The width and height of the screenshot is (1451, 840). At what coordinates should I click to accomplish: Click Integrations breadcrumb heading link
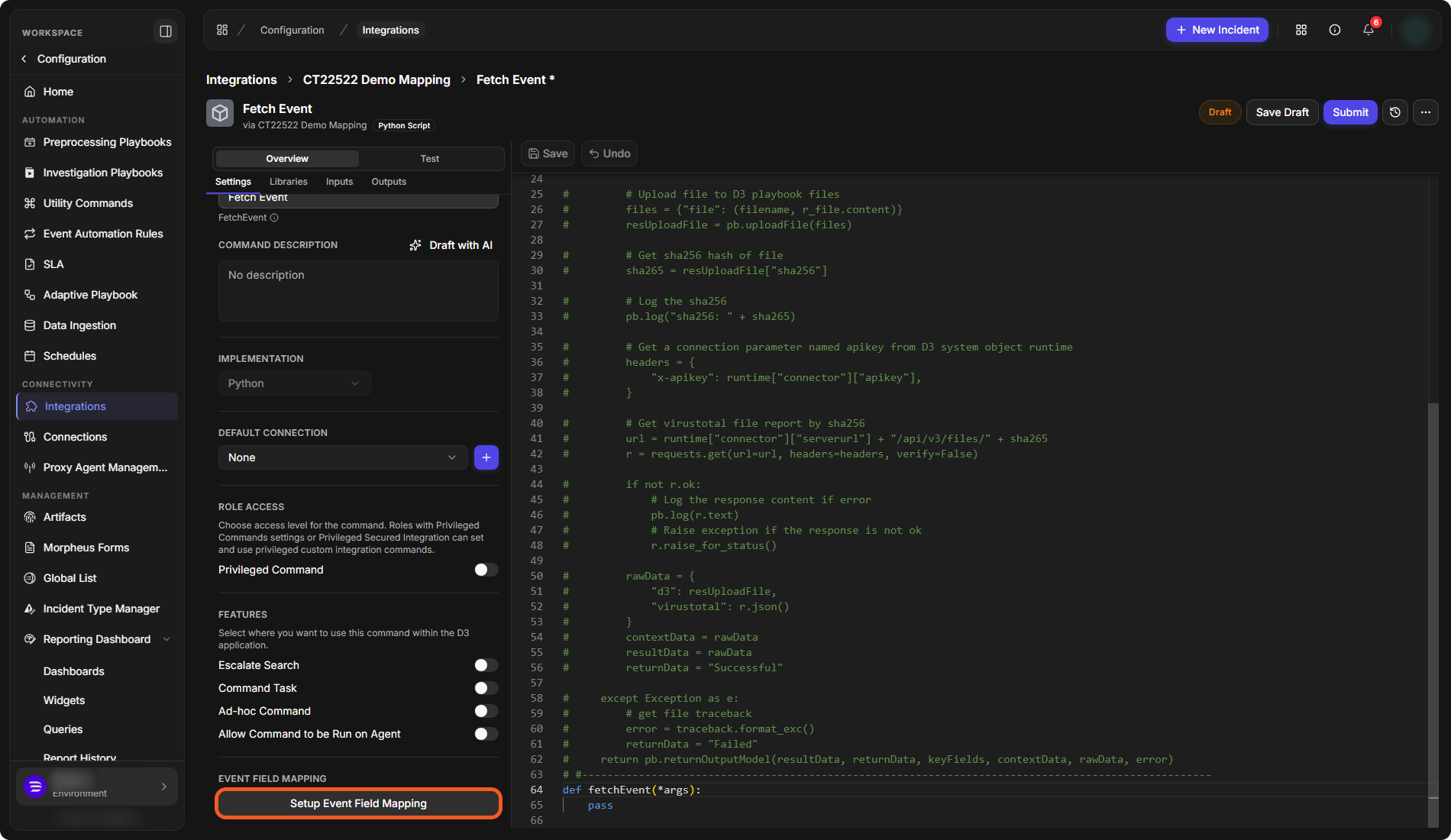(x=241, y=79)
